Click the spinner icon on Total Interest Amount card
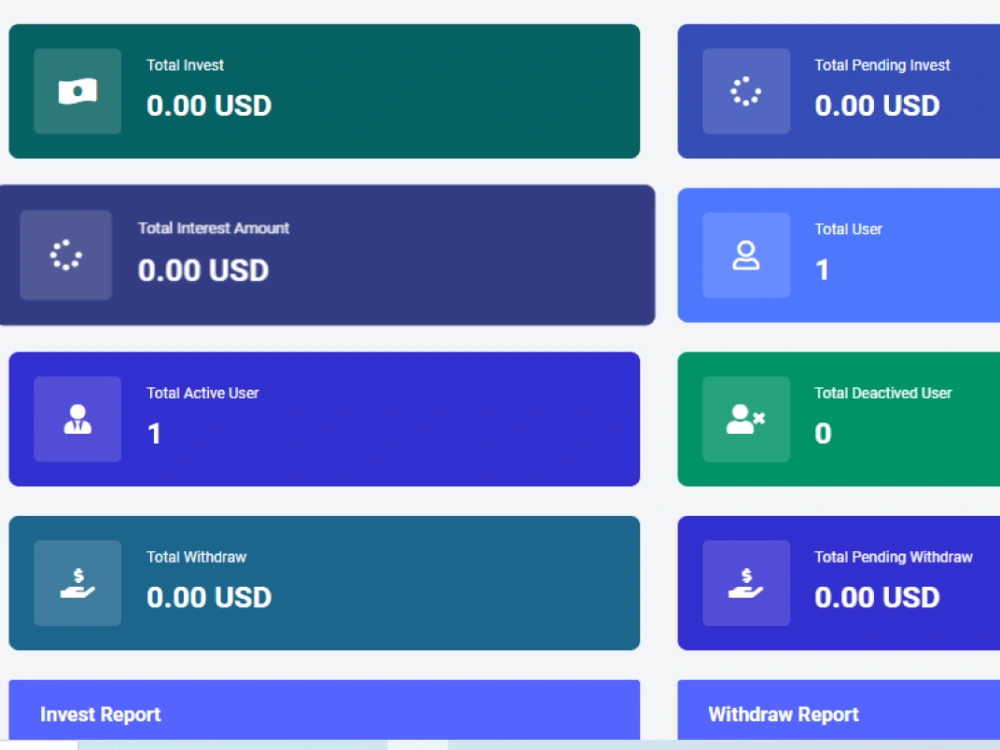 [66, 255]
